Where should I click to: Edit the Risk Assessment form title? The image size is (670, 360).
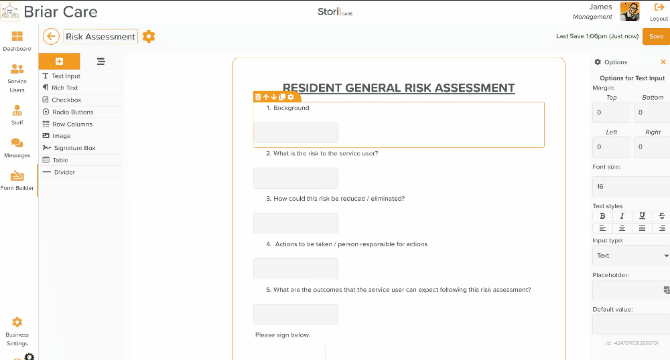tap(100, 37)
